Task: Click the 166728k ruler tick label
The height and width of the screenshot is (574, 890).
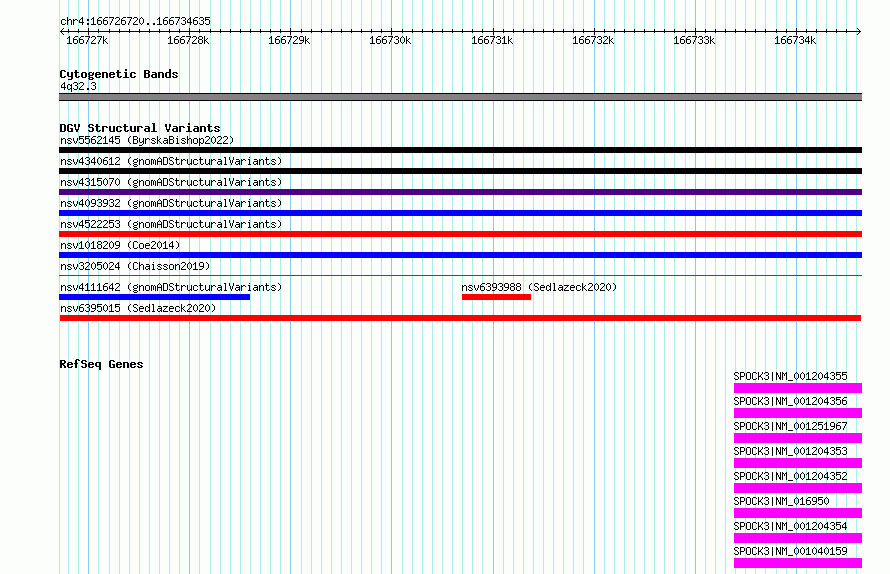Action: [188, 40]
